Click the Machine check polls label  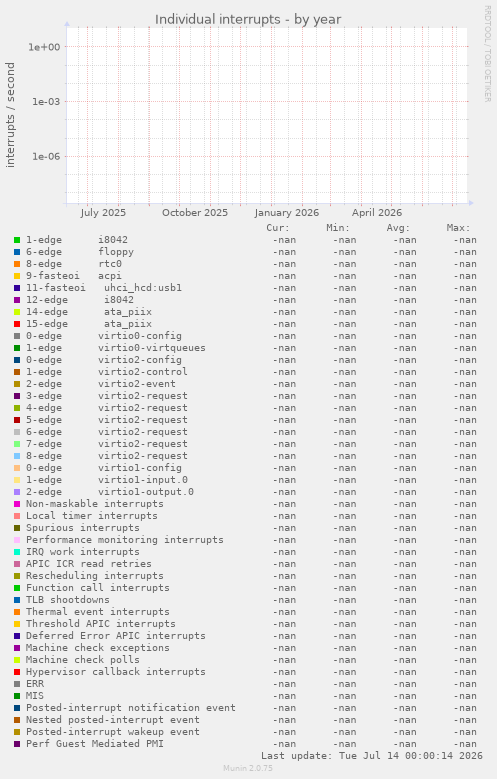pos(83,660)
